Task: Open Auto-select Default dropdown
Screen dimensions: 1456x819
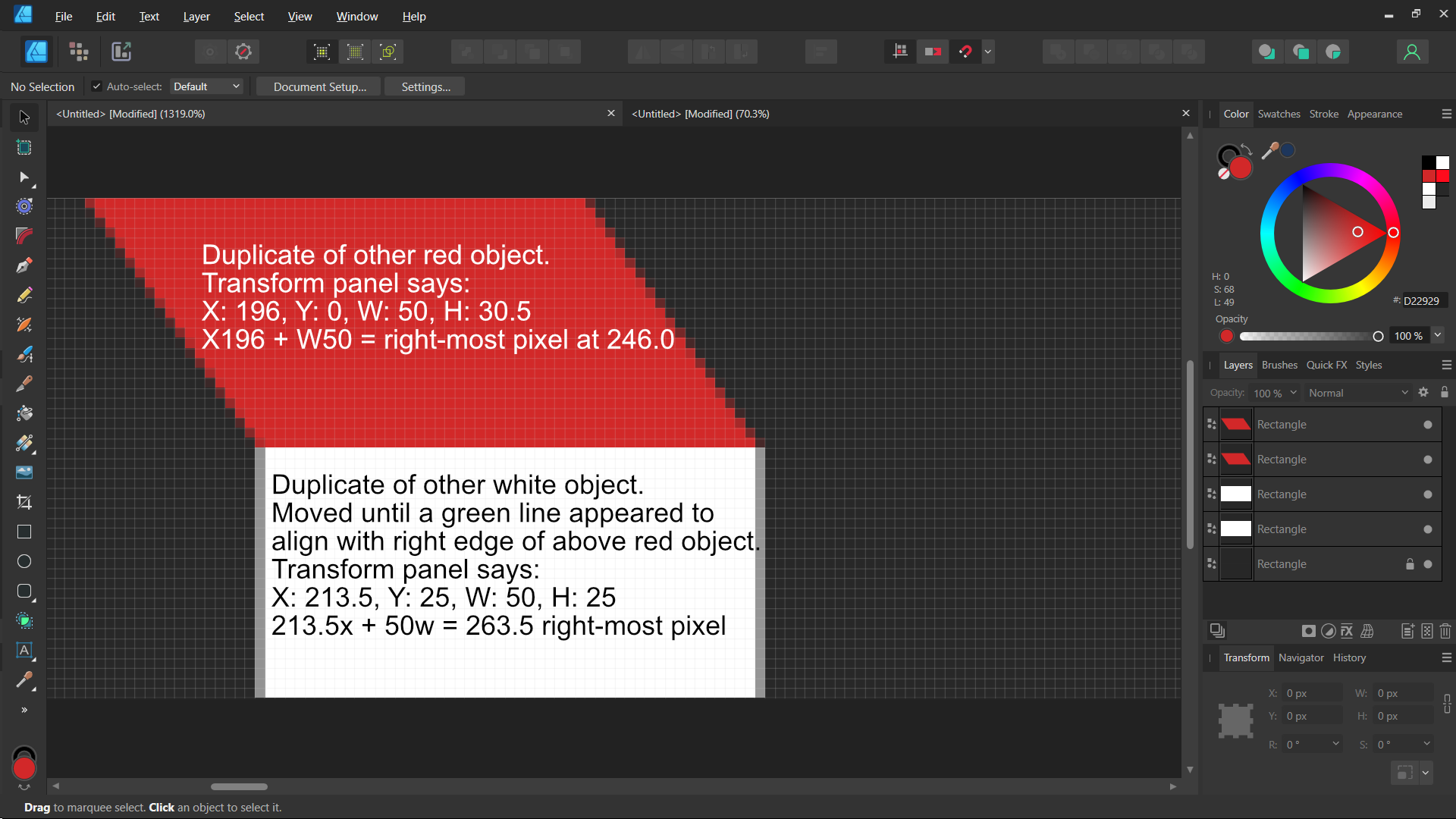Action: point(206,86)
